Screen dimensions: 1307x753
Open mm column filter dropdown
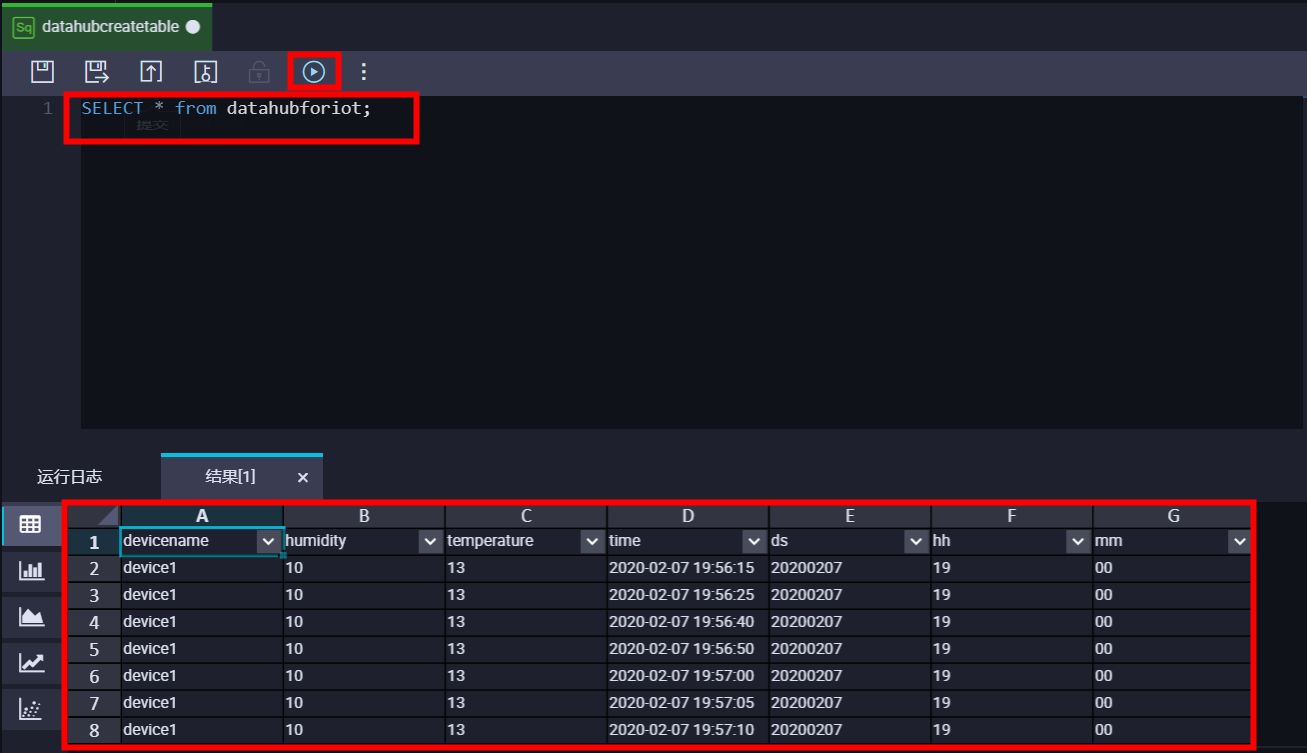pos(1240,541)
